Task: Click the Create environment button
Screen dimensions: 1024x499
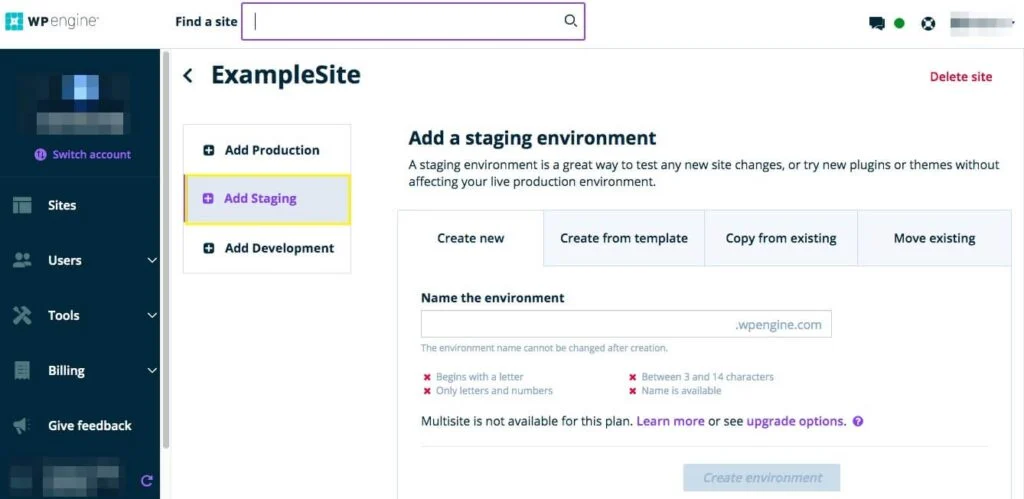Action: [761, 477]
